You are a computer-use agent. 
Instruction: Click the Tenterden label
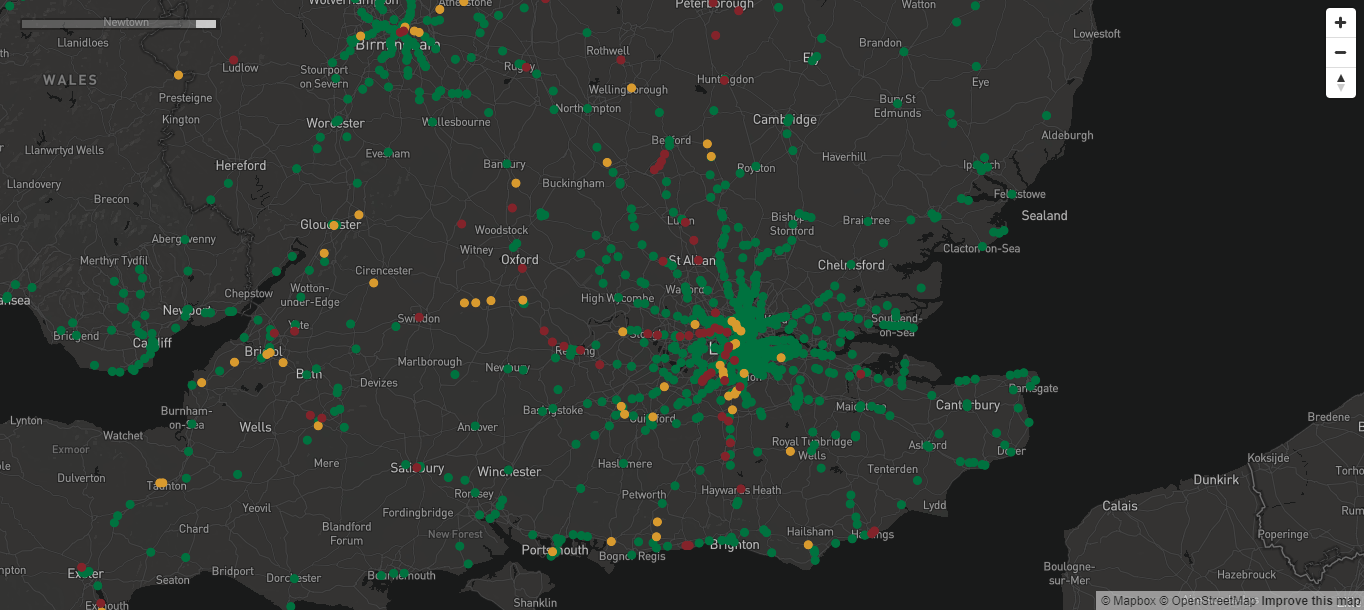(893, 469)
